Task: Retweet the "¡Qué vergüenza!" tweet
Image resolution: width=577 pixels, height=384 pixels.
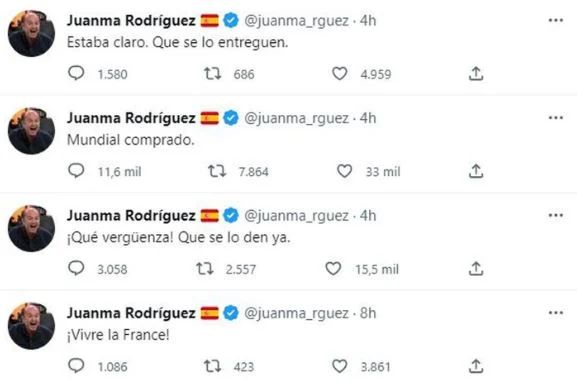Action: [x=205, y=269]
